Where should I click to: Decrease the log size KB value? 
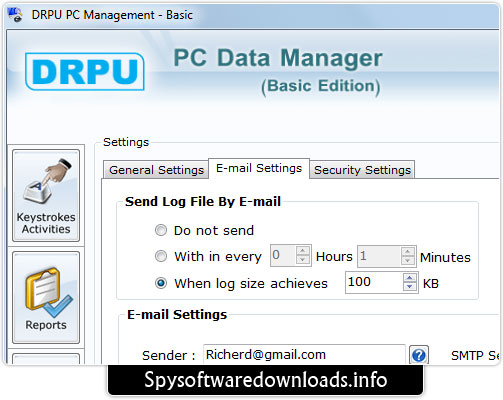tap(410, 287)
